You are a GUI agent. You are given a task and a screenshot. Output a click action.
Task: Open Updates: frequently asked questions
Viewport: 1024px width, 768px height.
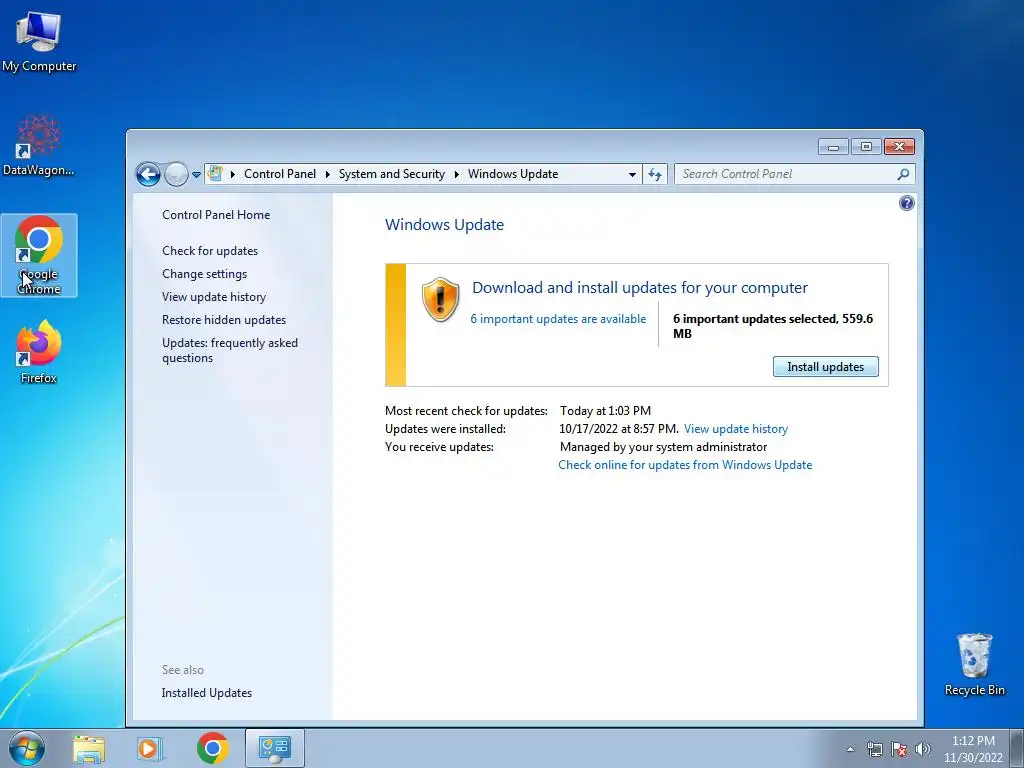[x=230, y=350]
